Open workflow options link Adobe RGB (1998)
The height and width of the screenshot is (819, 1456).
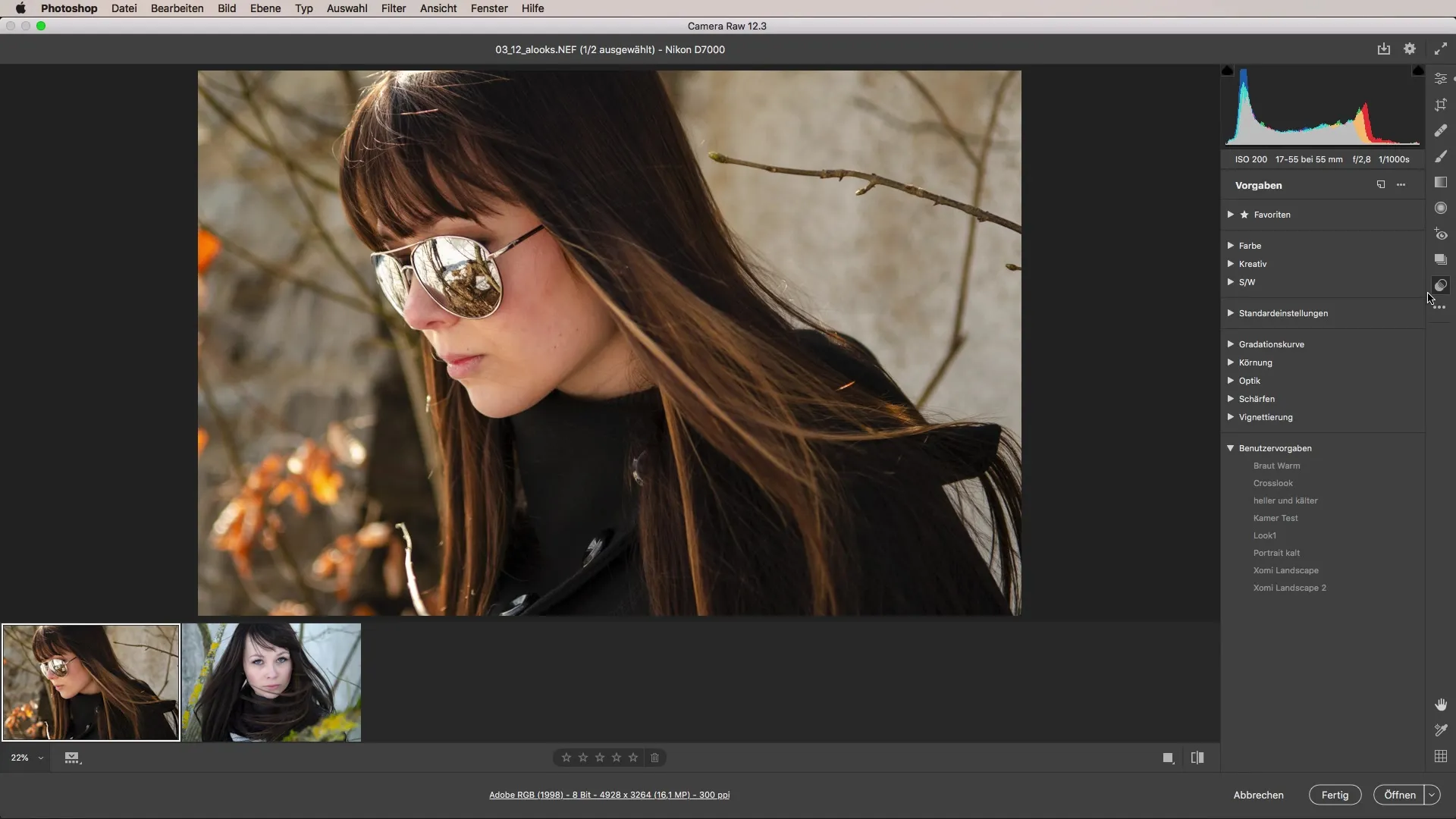(x=610, y=795)
